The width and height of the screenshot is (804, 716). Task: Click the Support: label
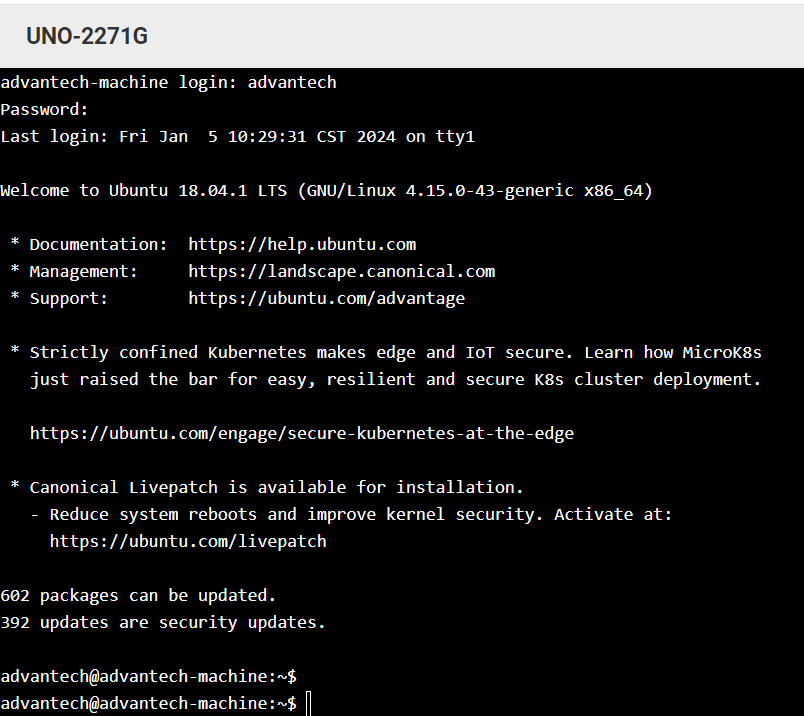[x=68, y=298]
